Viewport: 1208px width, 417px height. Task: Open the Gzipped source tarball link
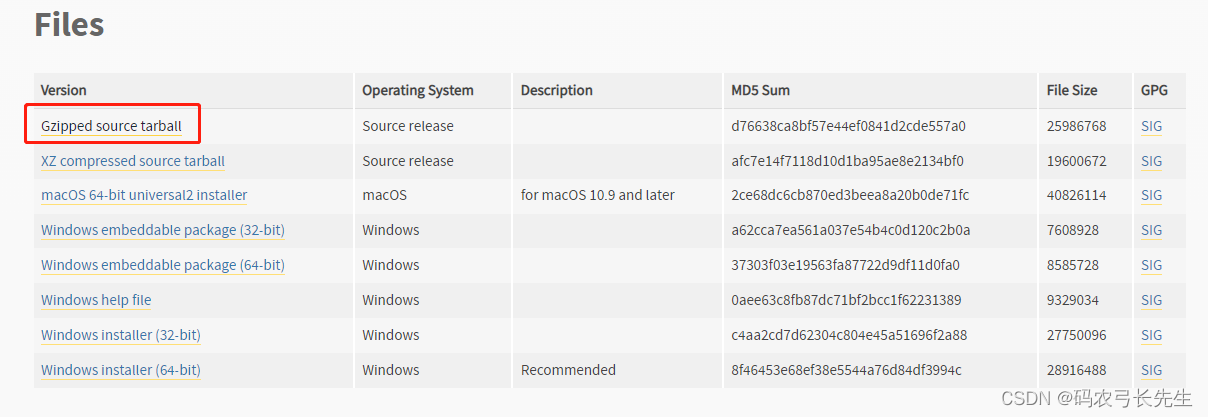(x=111, y=126)
